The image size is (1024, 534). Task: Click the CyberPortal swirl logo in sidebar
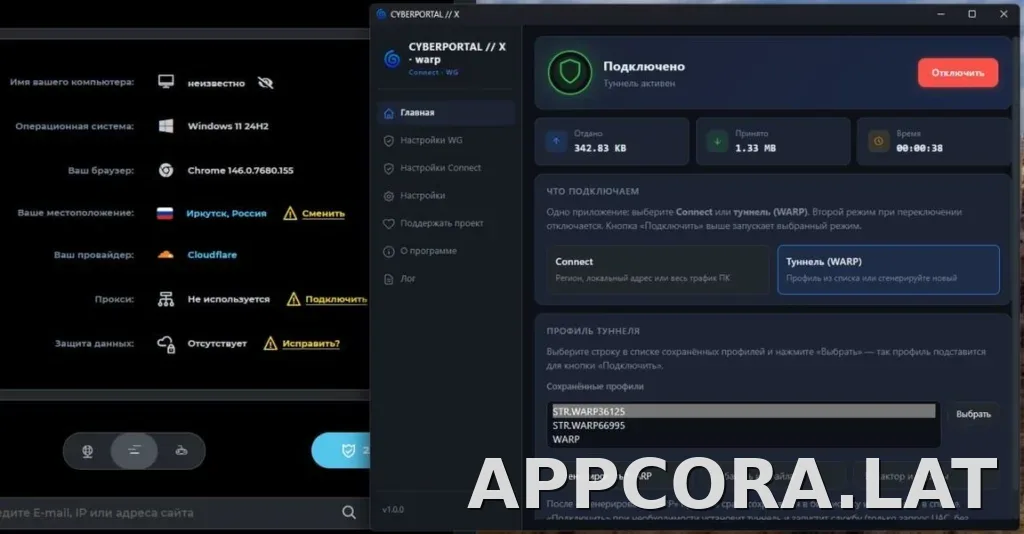[x=392, y=59]
